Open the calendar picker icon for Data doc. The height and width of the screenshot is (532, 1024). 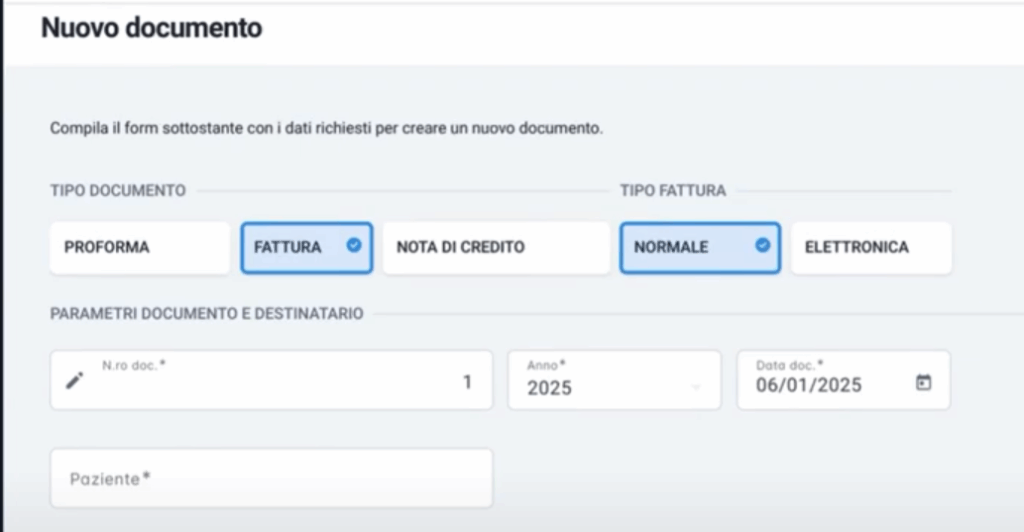[x=923, y=382]
